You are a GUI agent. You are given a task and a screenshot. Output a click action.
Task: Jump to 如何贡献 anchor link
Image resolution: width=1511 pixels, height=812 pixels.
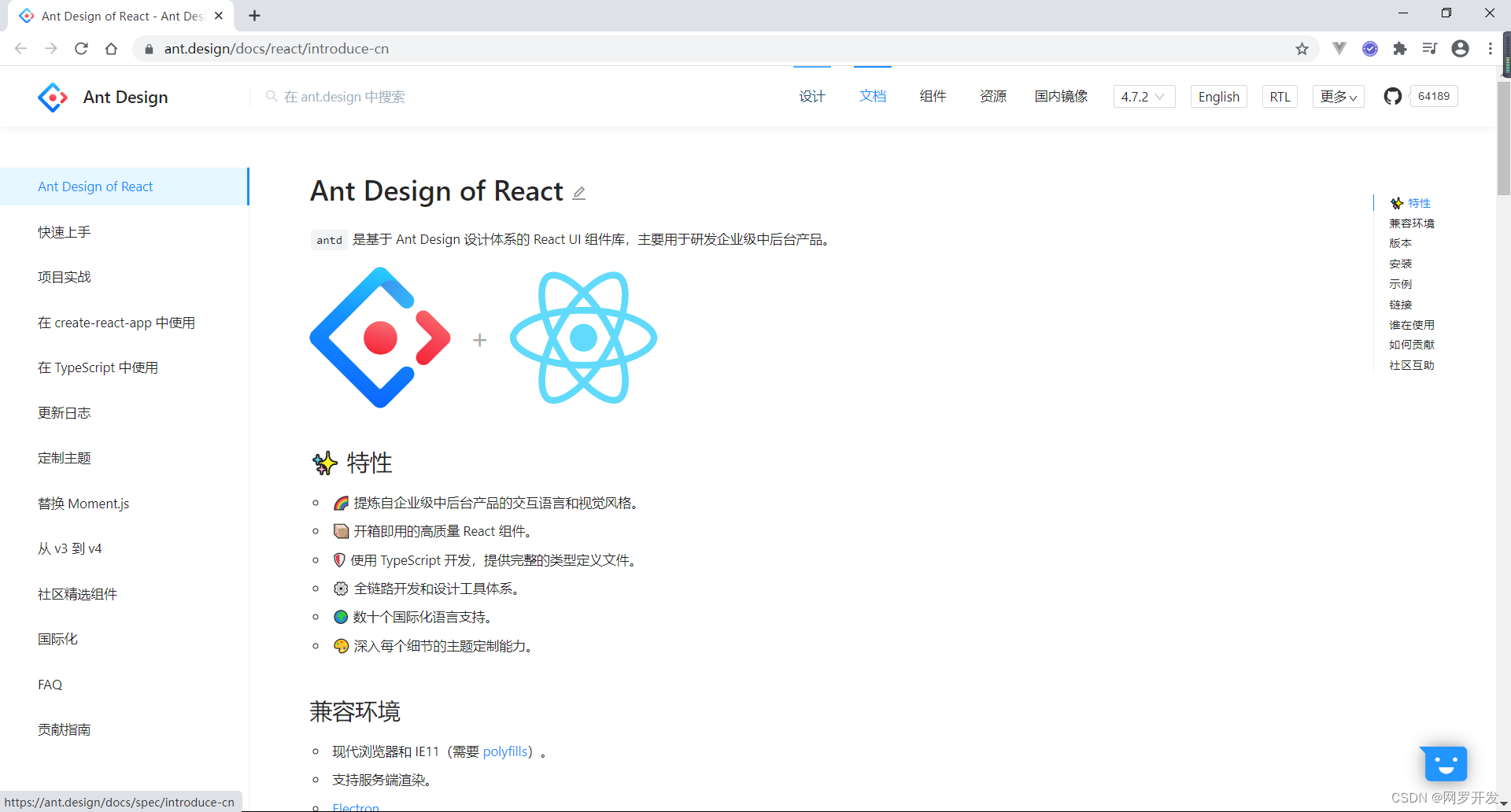tap(1412, 345)
